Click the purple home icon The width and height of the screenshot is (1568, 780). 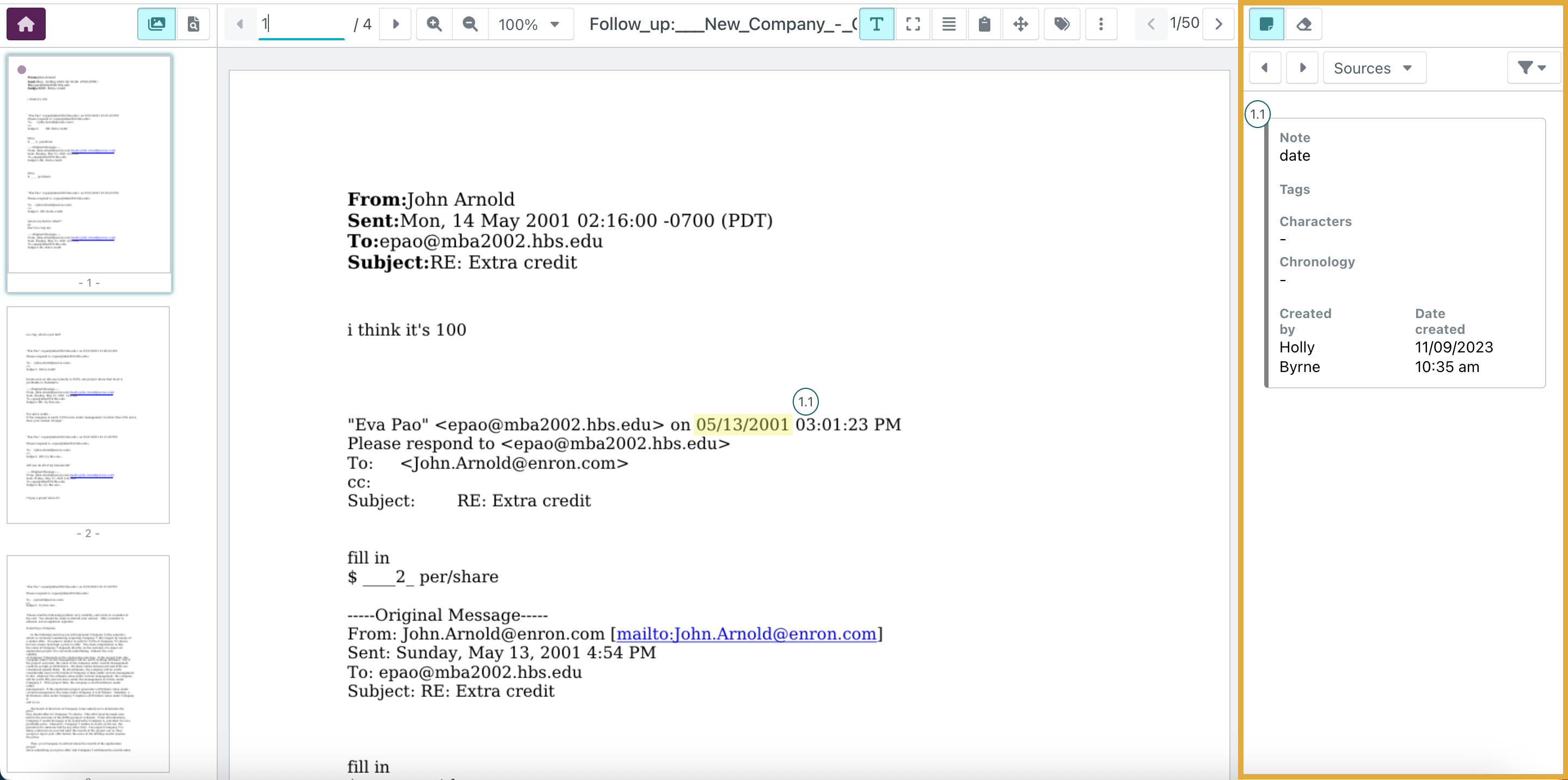pyautogui.click(x=26, y=24)
